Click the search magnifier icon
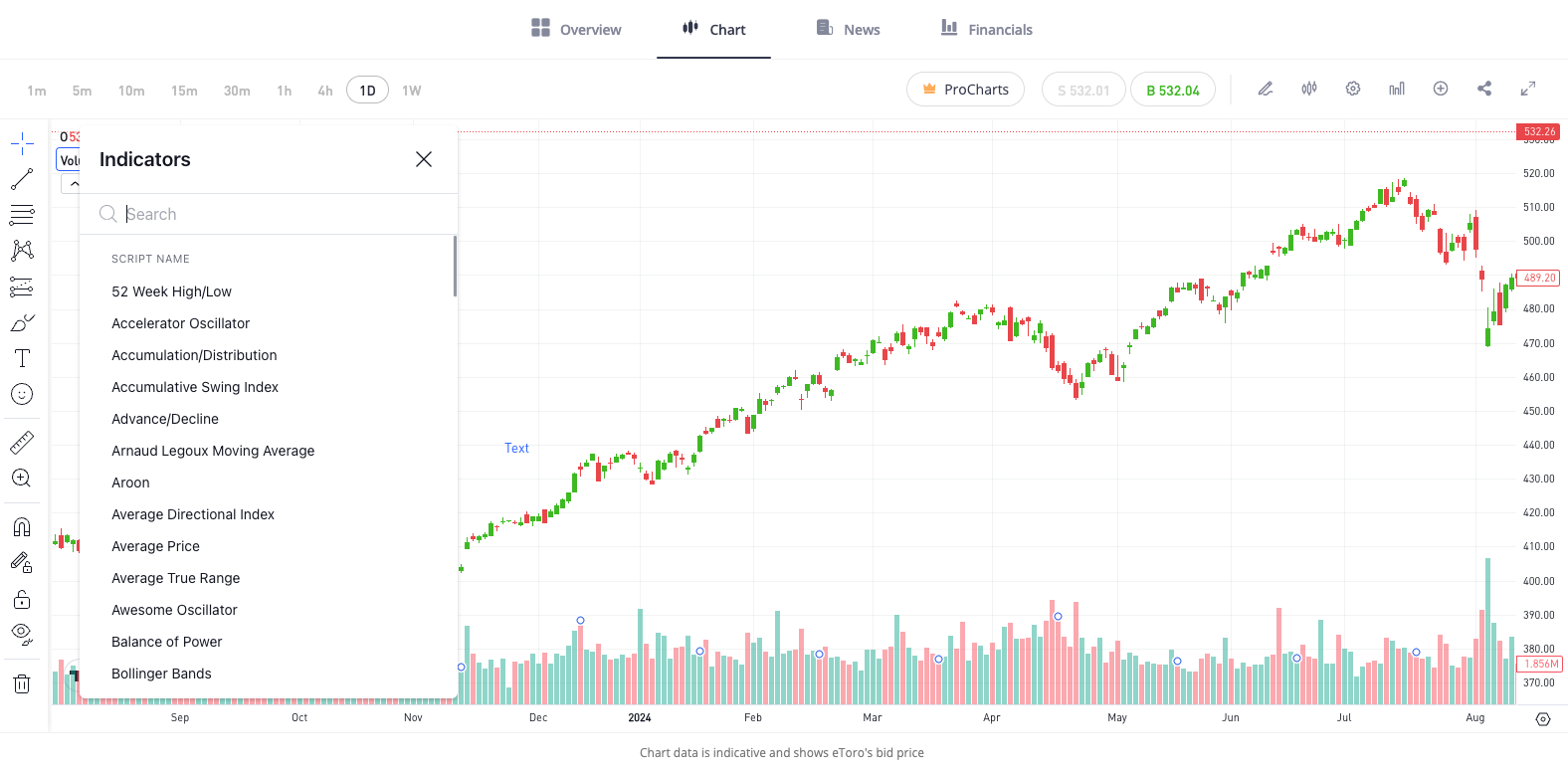Image resolution: width=1568 pixels, height=772 pixels. click(x=108, y=214)
